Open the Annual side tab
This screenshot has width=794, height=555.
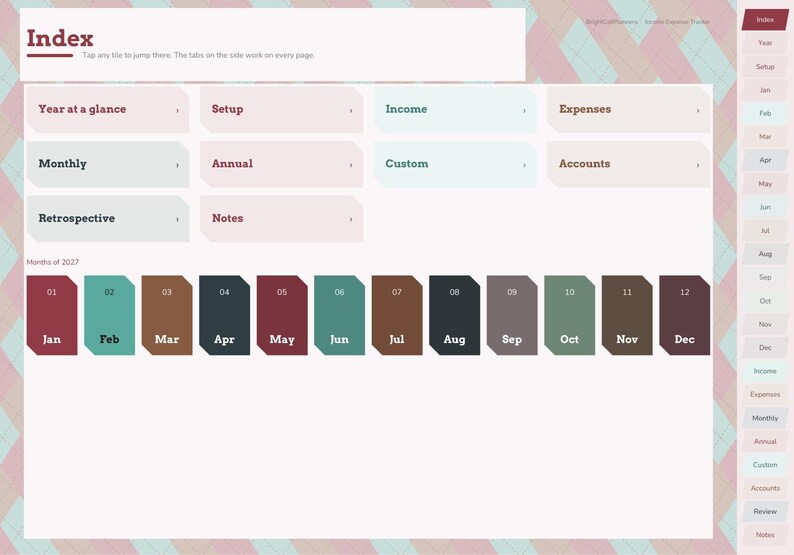click(765, 441)
